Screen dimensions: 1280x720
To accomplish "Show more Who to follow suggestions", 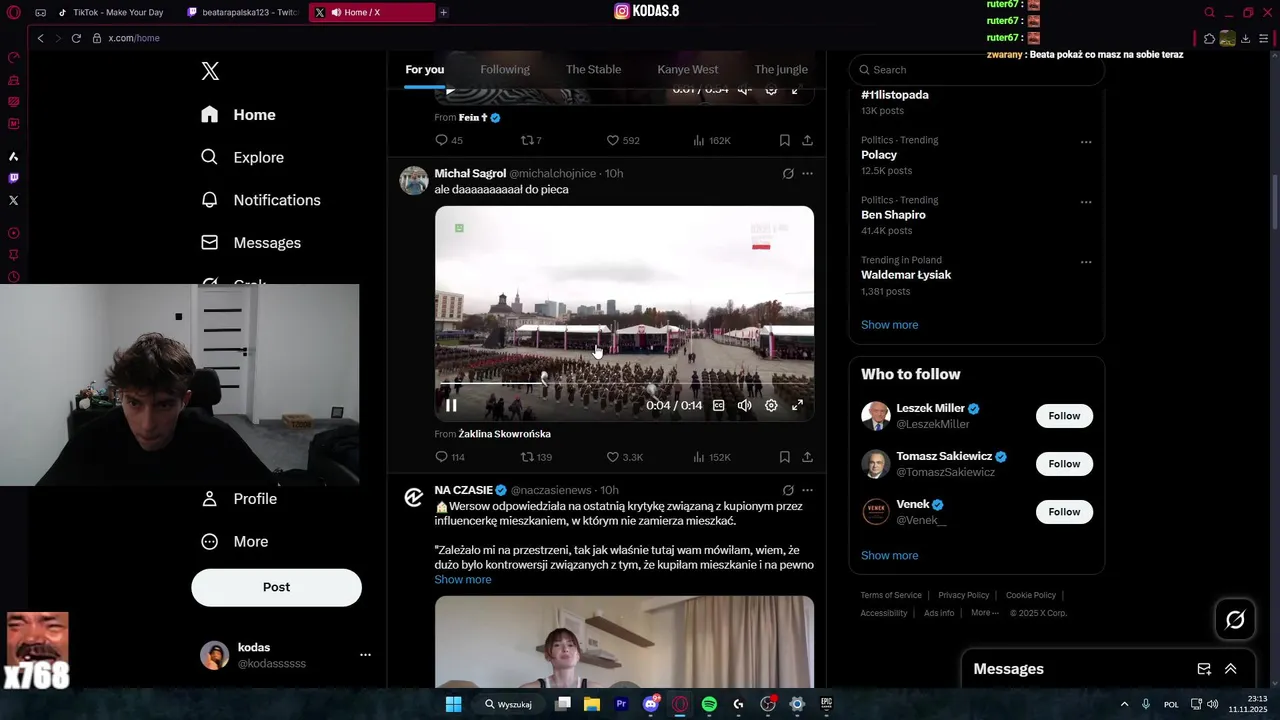I will coord(889,556).
